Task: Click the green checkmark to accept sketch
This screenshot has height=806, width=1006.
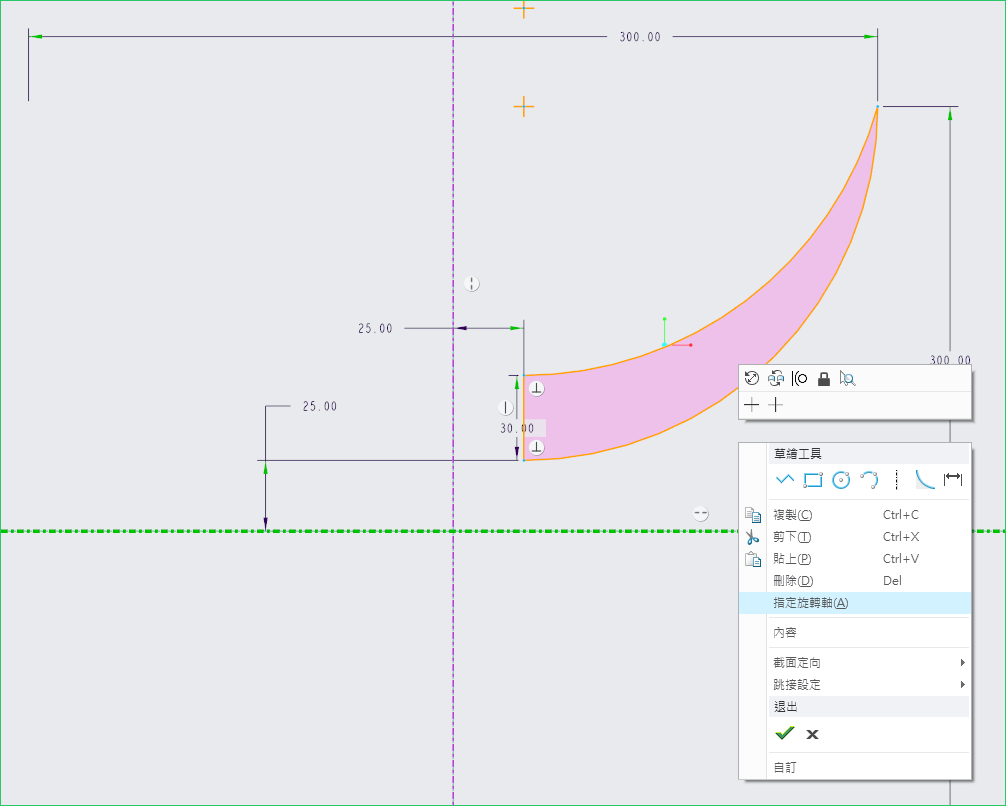Action: tap(785, 734)
